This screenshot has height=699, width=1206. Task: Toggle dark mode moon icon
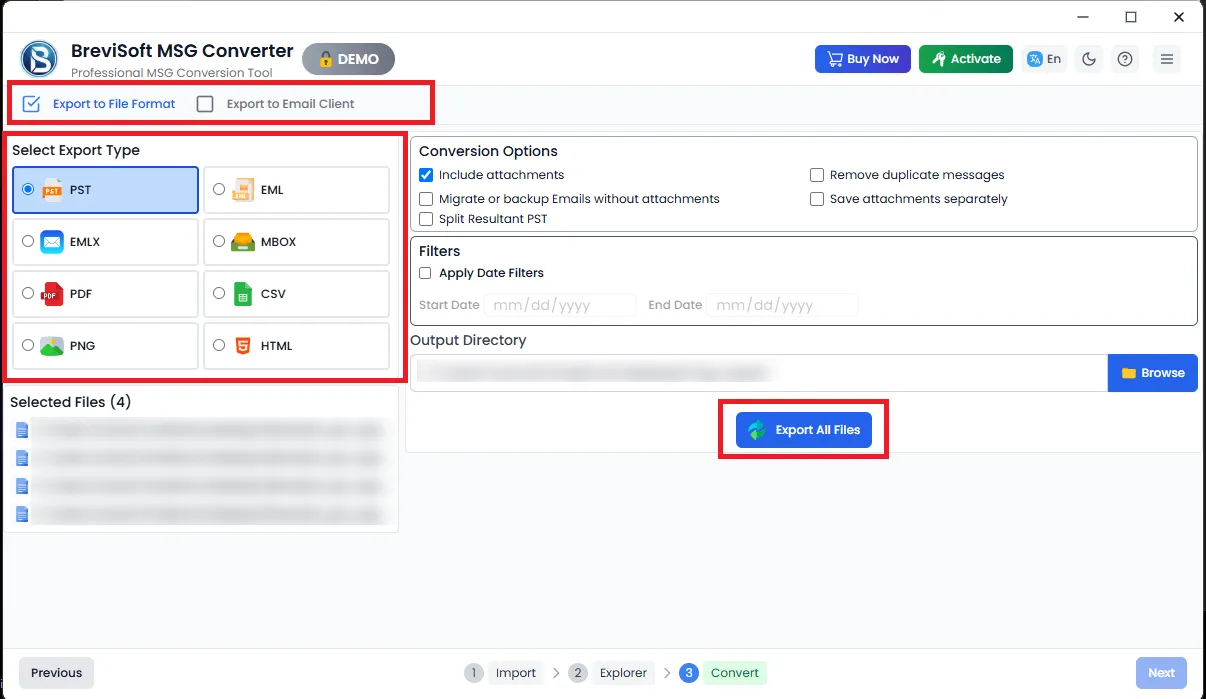point(1089,59)
